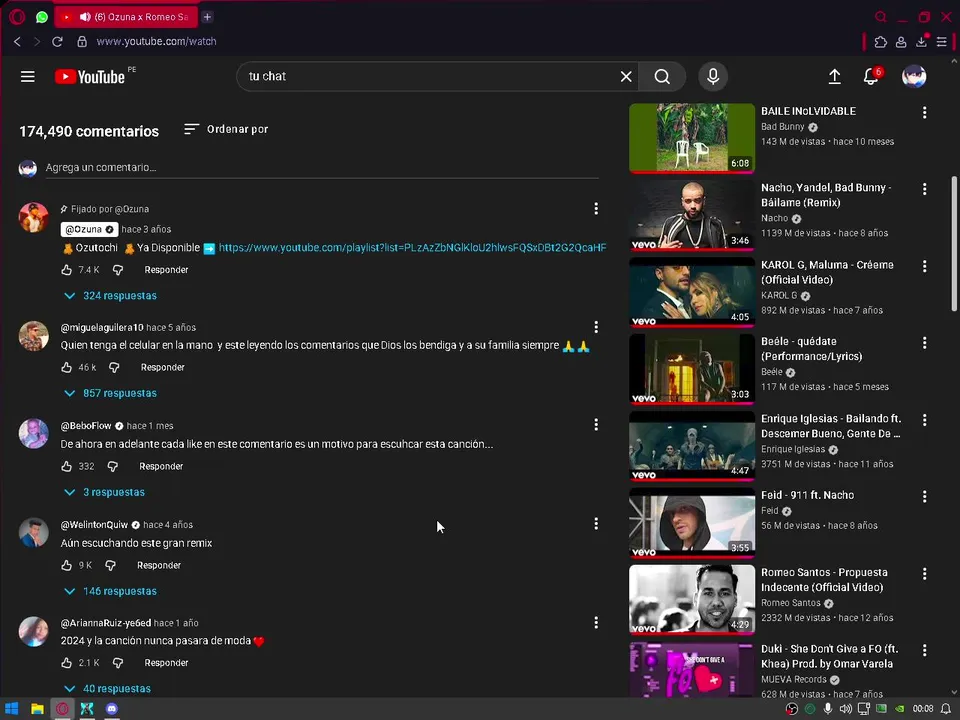Screen dimensions: 960x720
Task: Click the search magnifier button
Action: tap(662, 77)
